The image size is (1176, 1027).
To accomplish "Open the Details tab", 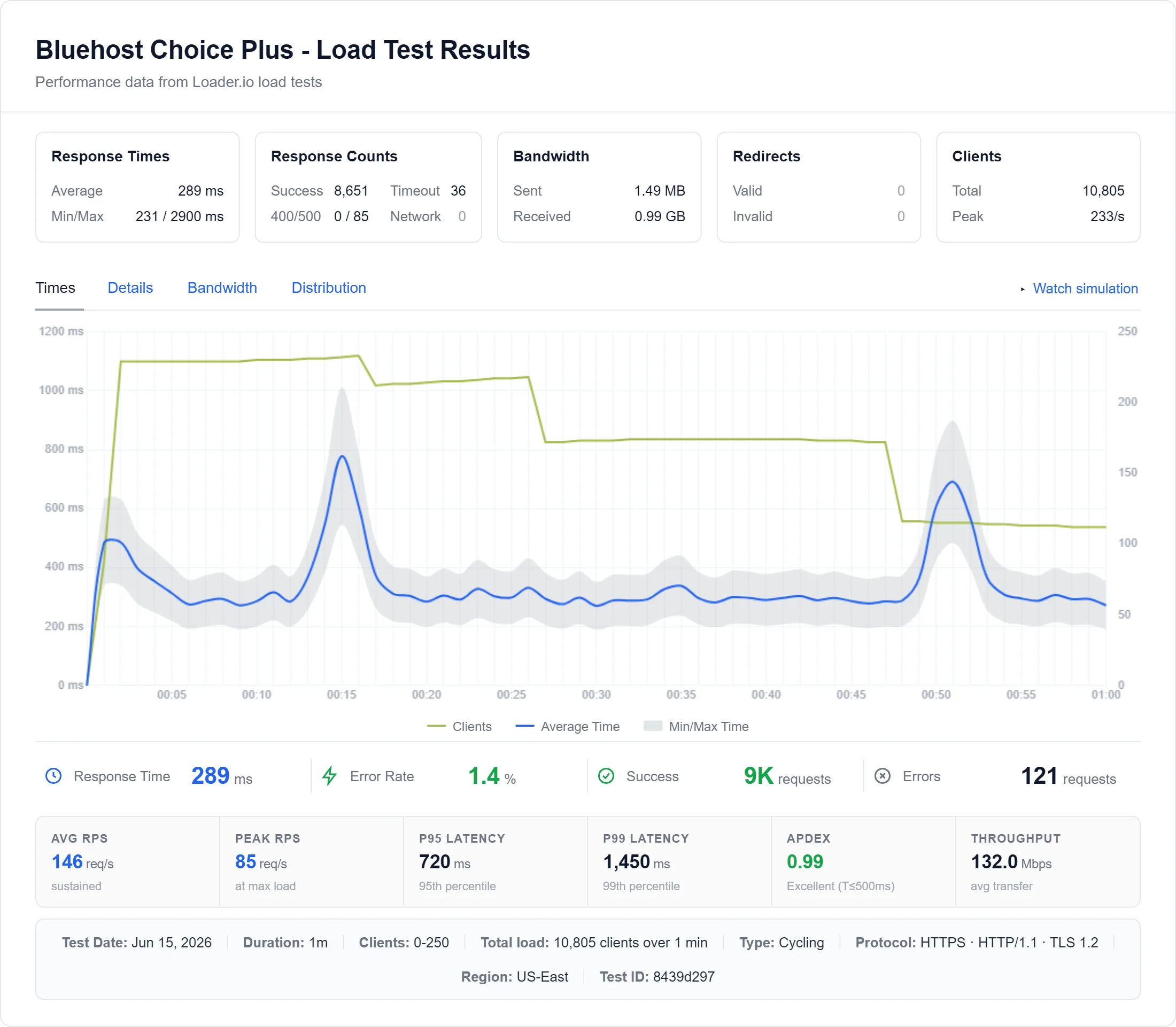I will click(x=130, y=287).
